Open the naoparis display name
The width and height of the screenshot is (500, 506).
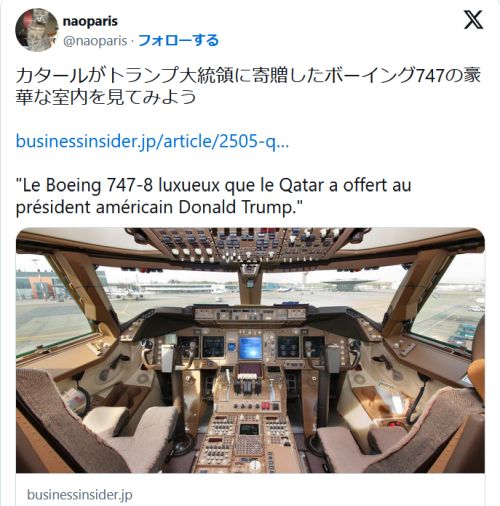[90, 21]
